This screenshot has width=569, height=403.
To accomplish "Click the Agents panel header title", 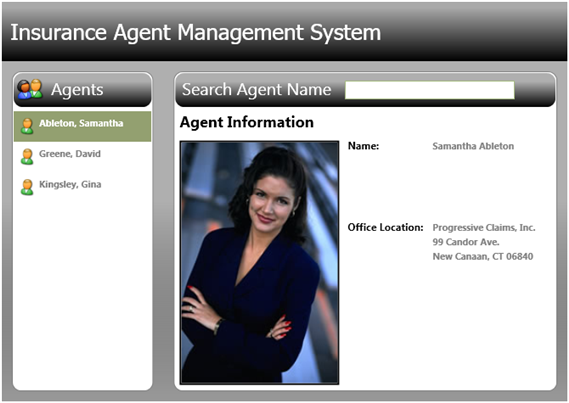I will point(77,90).
